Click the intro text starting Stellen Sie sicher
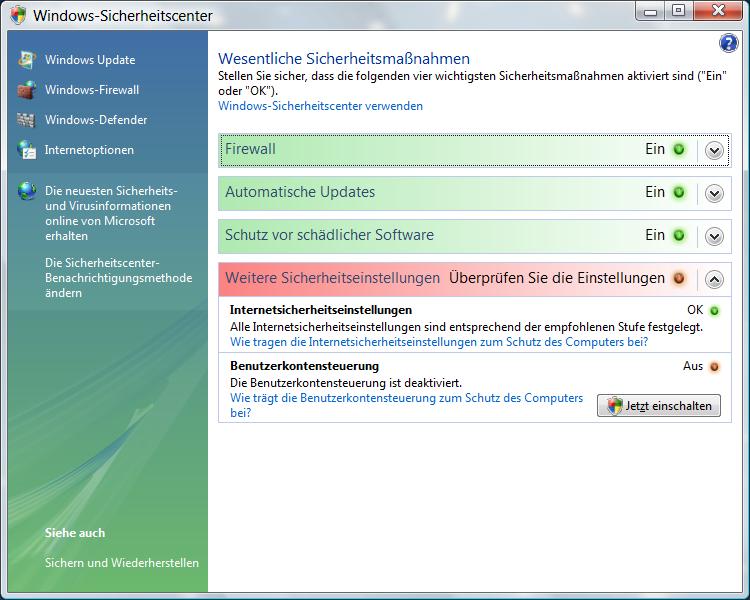The width and height of the screenshot is (750, 600). pos(473,83)
